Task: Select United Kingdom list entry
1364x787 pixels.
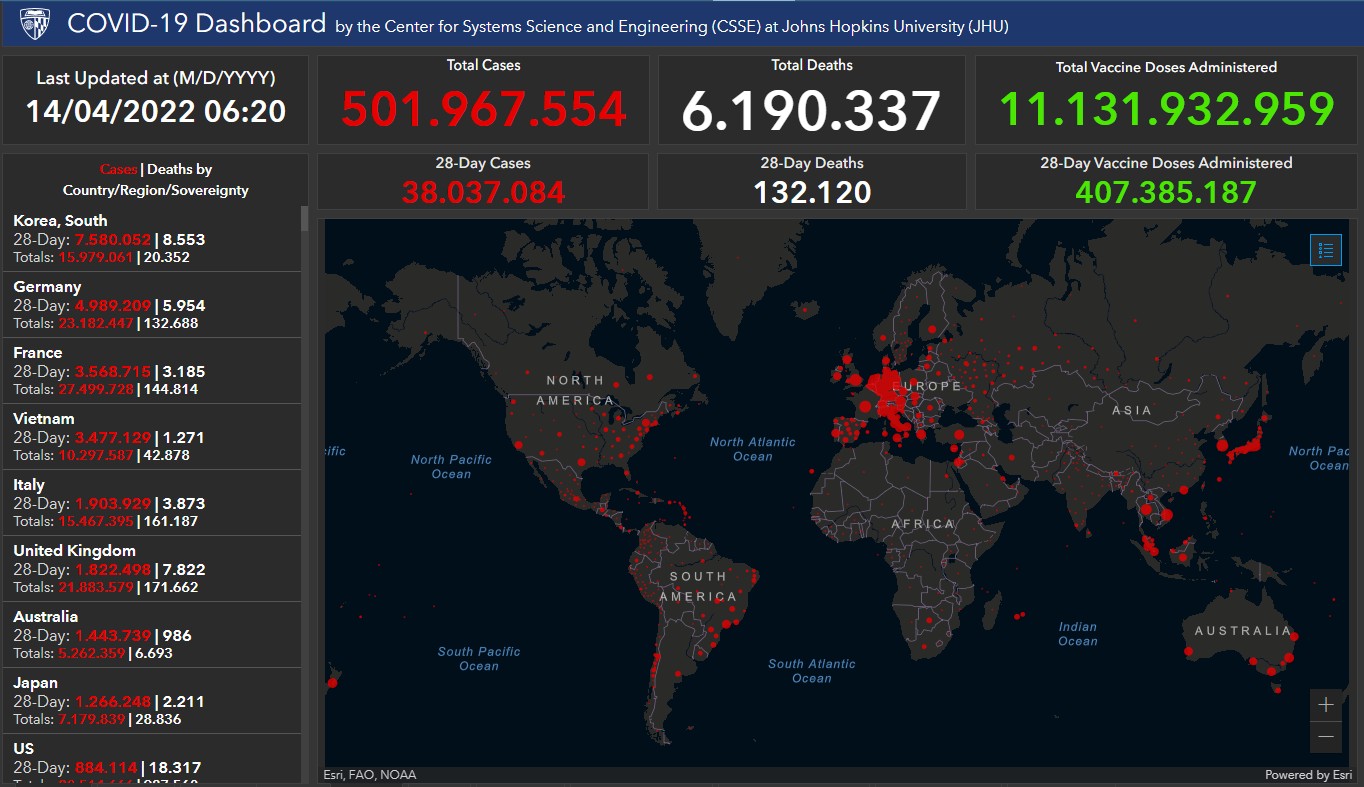Action: [74, 551]
